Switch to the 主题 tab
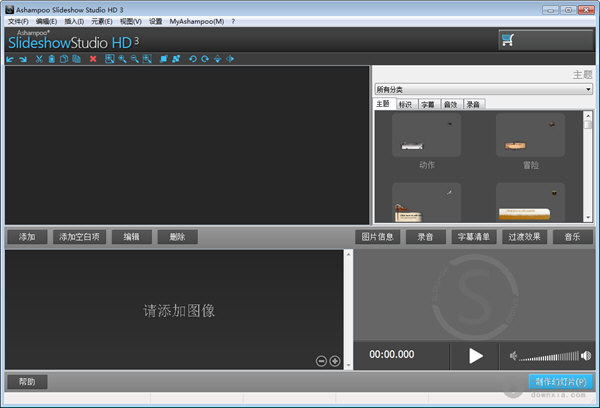Viewport: 600px width, 408px height. (x=384, y=104)
